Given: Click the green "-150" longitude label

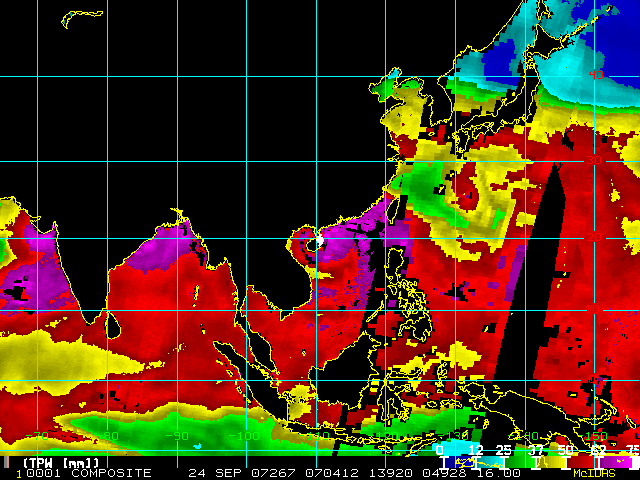Looking at the screenshot, I should point(592,436).
